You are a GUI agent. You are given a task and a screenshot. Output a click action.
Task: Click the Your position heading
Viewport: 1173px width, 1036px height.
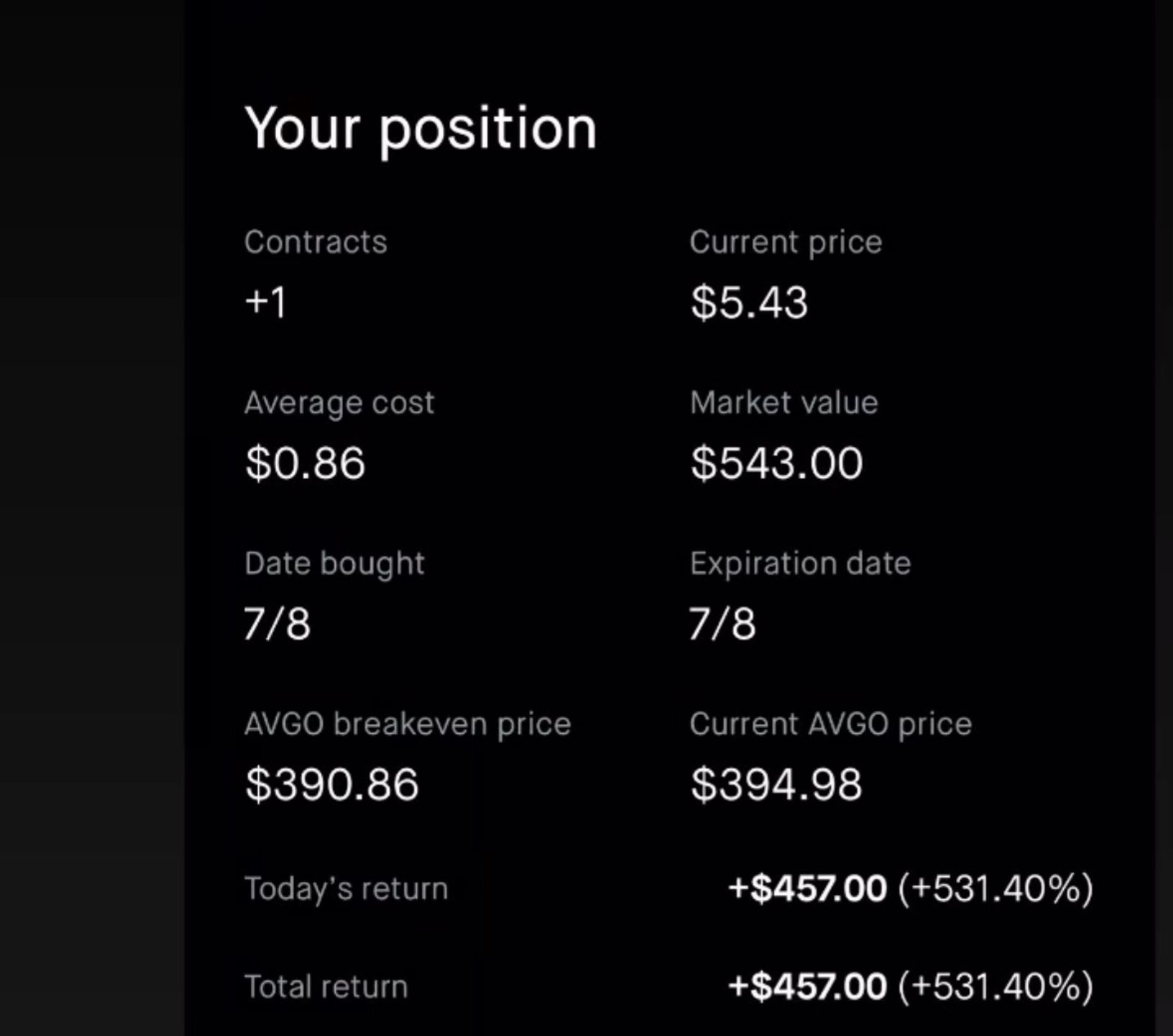[x=421, y=129]
